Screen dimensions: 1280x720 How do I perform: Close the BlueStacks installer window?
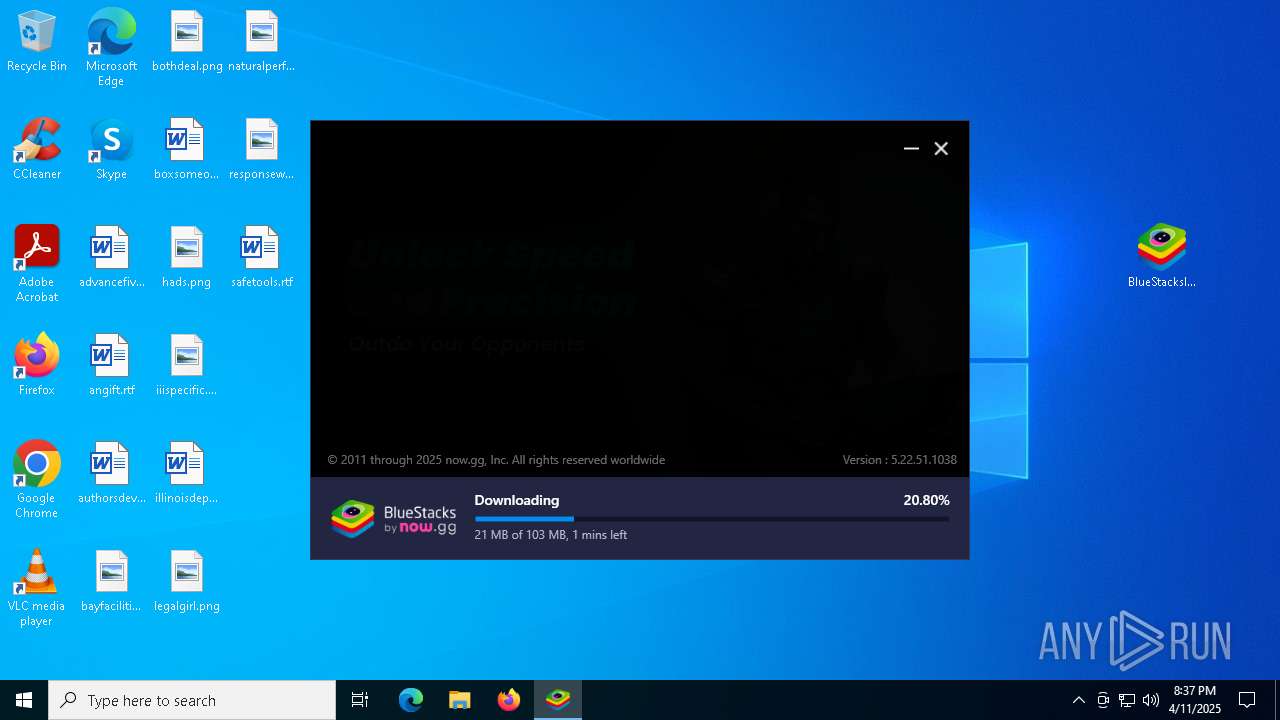pos(941,148)
